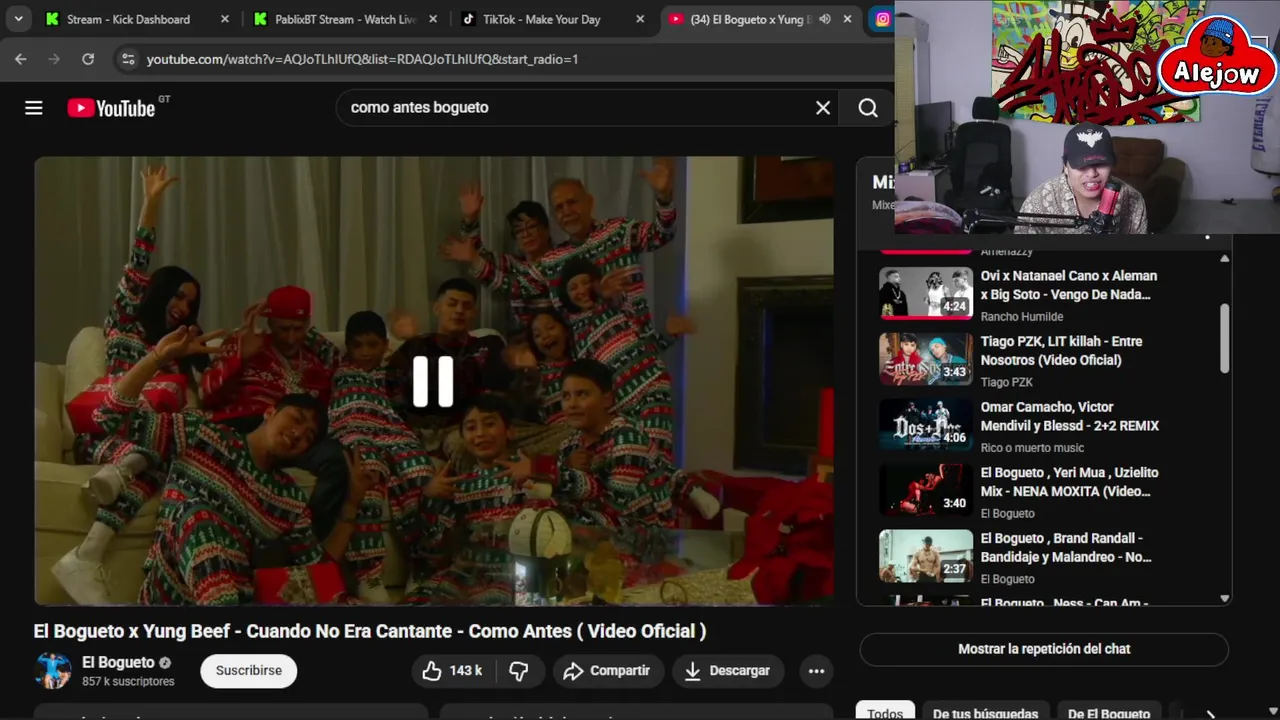The height and width of the screenshot is (720, 1280).
Task: Click the Rico o muerto music text
Action: click(1032, 448)
